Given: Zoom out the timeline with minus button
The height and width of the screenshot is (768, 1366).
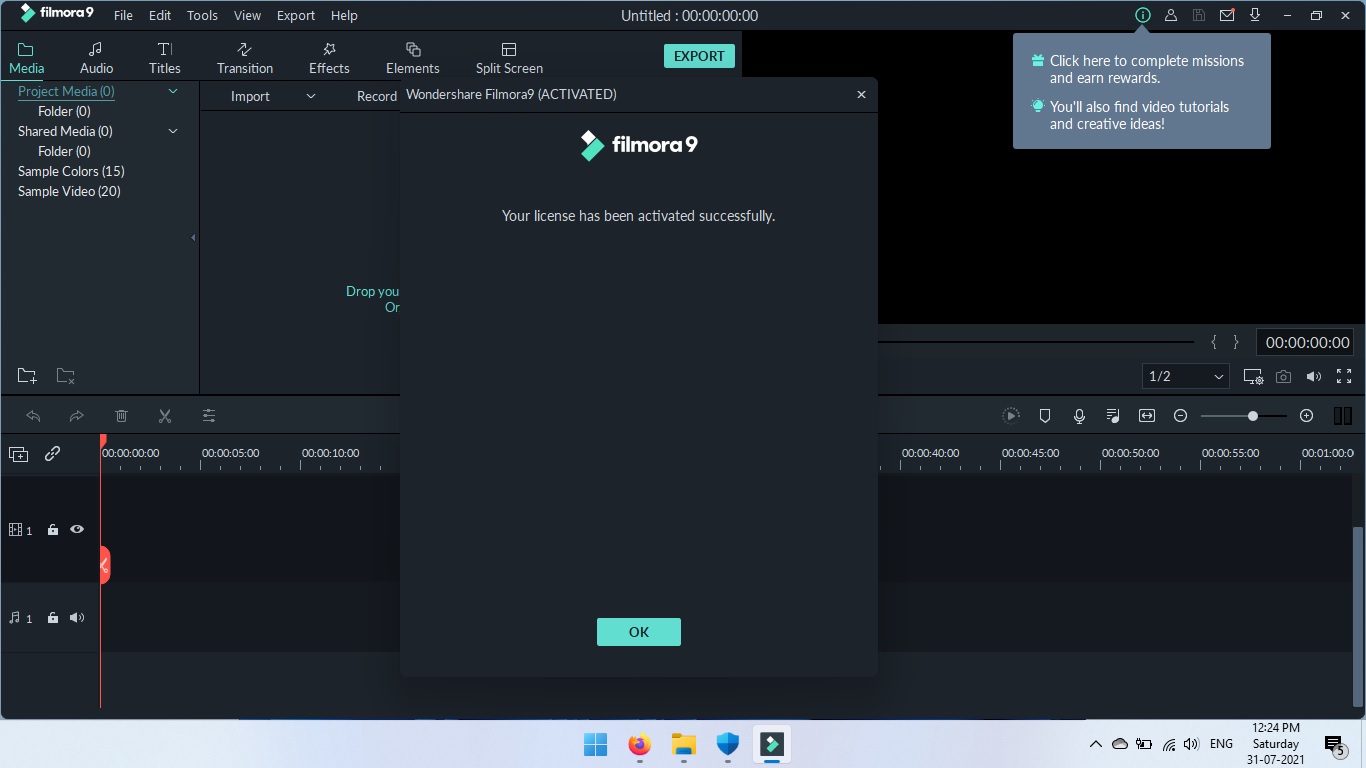Looking at the screenshot, I should [1180, 416].
